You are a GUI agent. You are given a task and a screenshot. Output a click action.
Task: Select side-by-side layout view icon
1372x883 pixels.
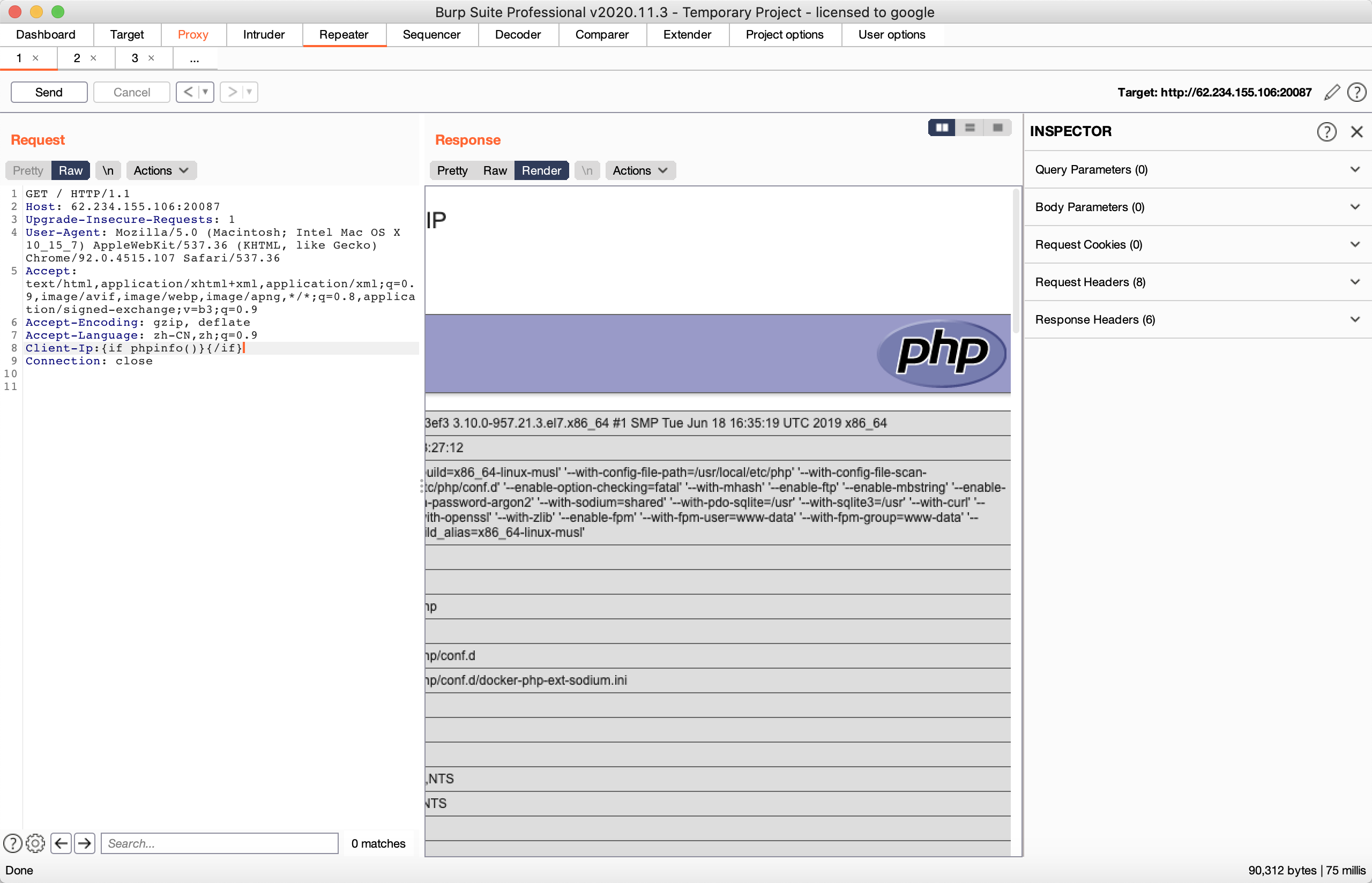942,128
